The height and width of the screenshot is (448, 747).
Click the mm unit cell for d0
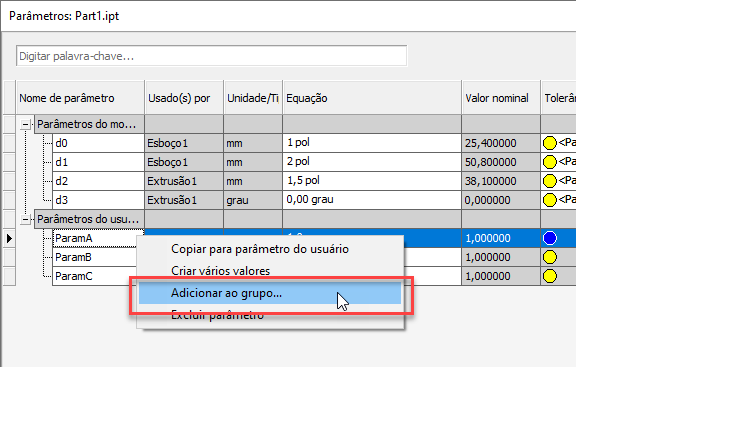253,143
